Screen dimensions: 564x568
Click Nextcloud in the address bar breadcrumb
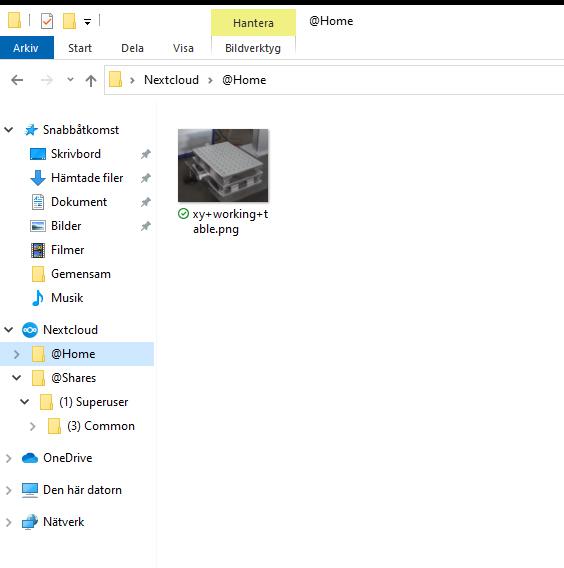171,80
